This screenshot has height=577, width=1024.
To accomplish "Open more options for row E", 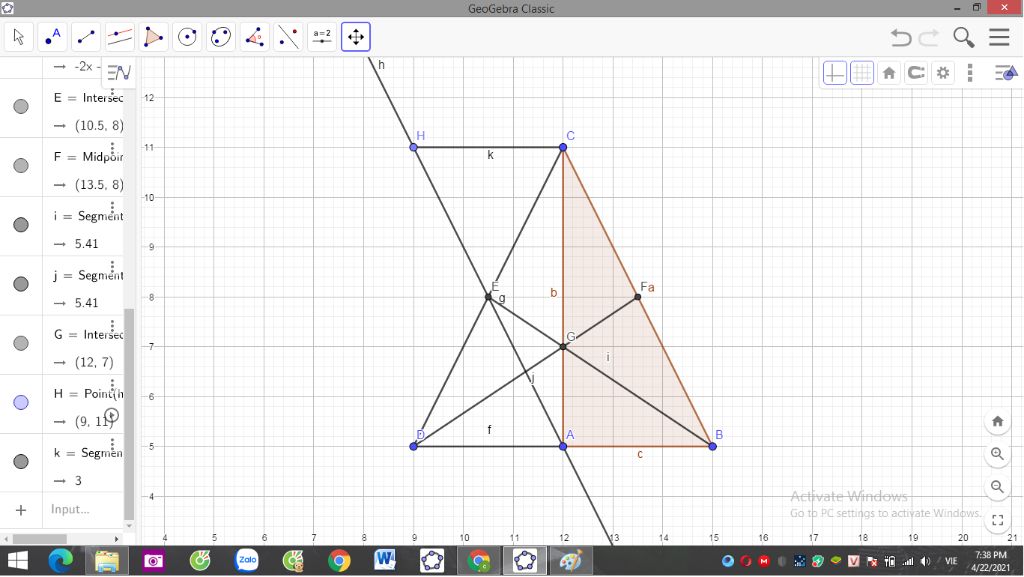I will [x=112, y=91].
